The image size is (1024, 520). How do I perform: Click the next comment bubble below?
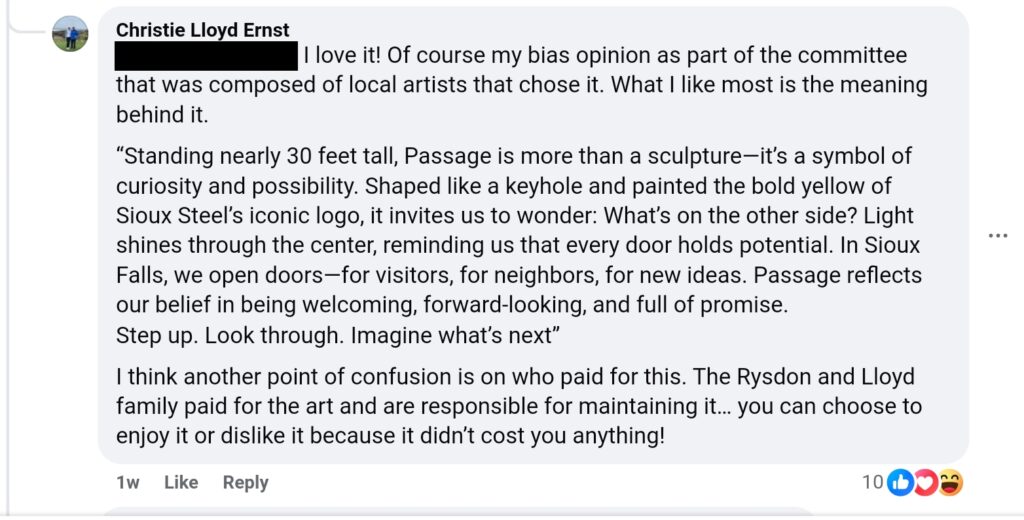click(457, 513)
